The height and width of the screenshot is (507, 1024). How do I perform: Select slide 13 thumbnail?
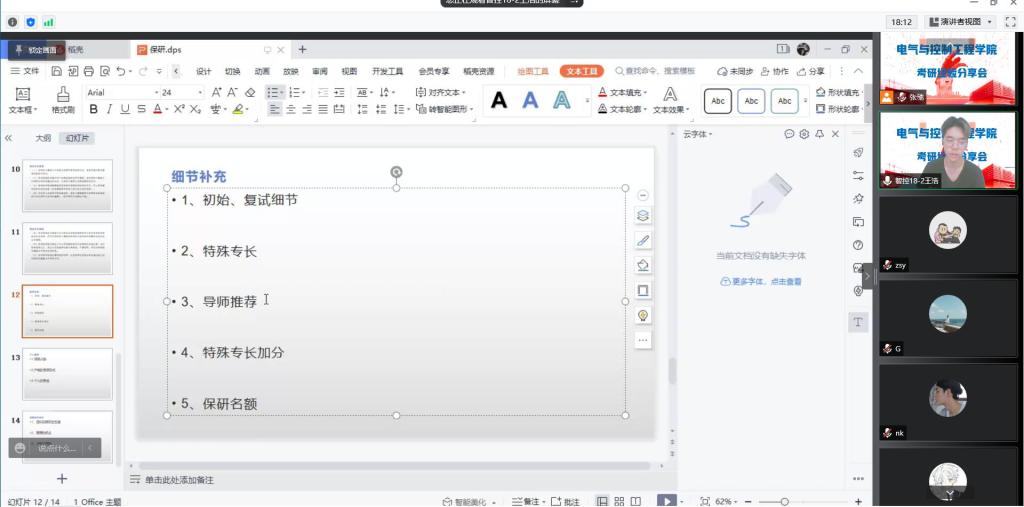[x=67, y=374]
